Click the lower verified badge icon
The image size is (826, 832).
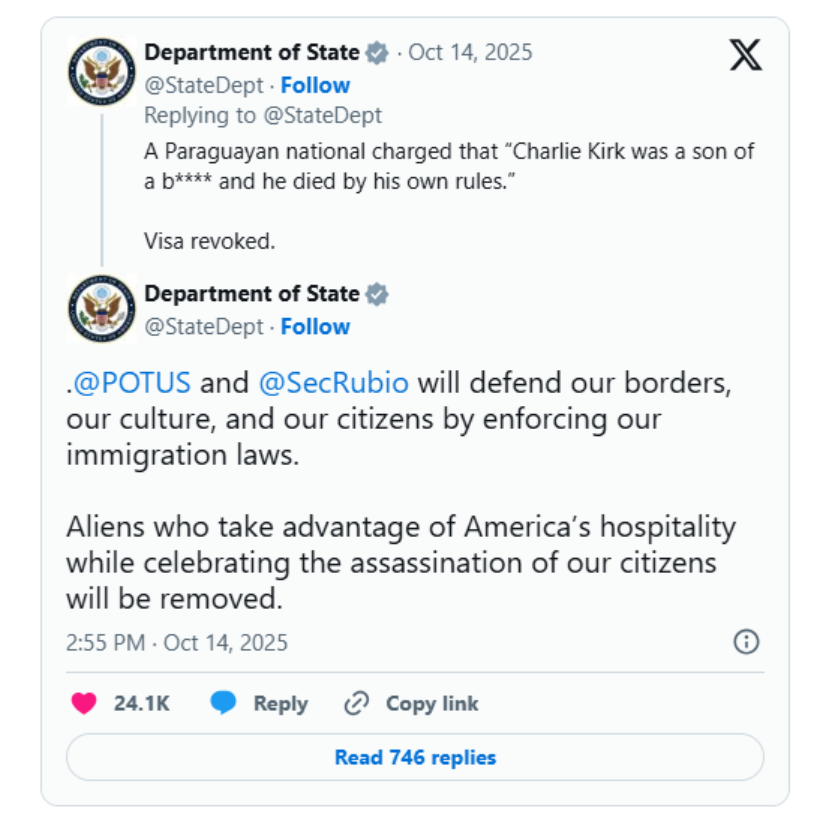(377, 294)
